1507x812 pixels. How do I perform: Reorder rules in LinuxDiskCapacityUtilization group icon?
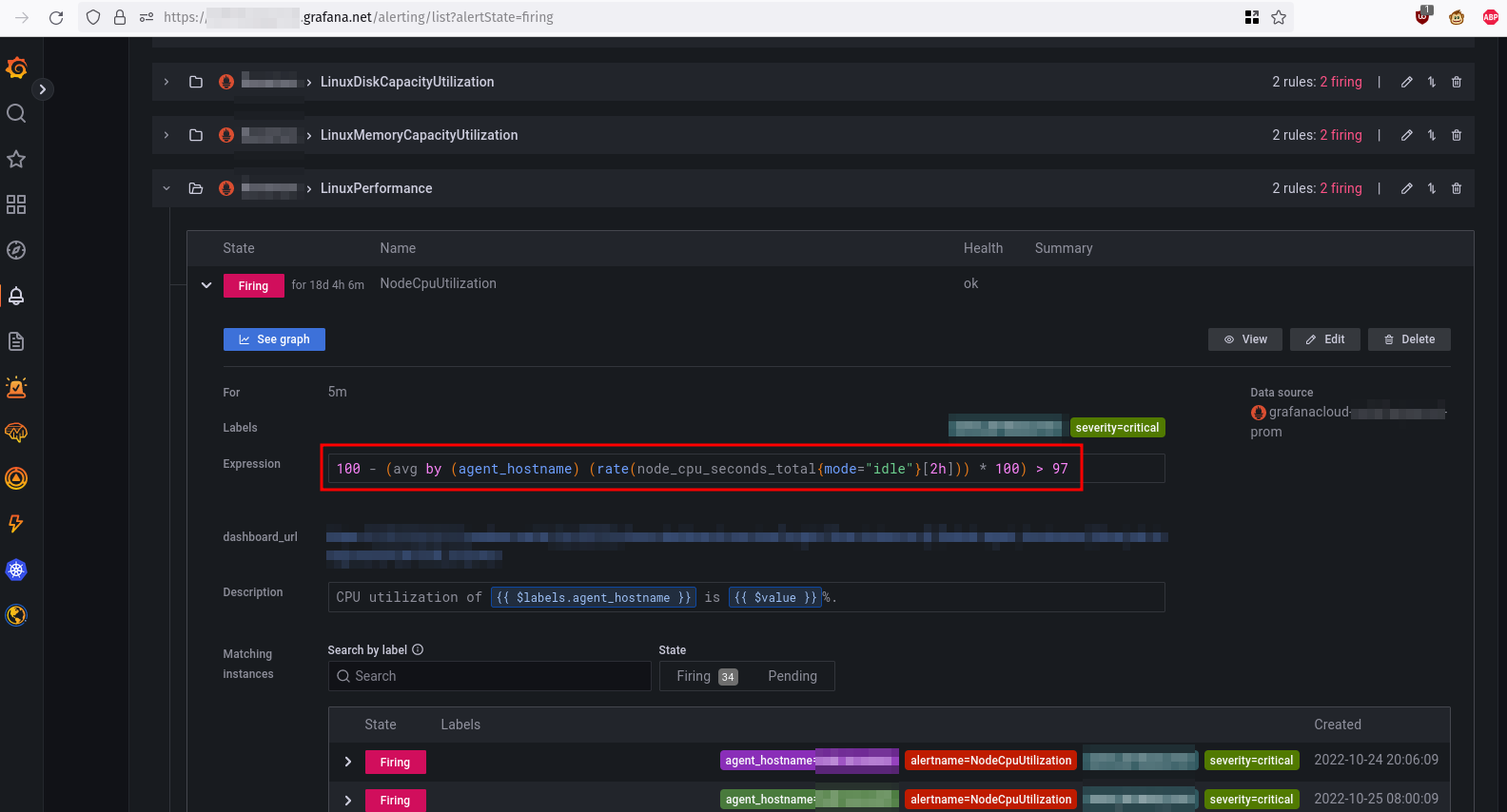pos(1432,82)
